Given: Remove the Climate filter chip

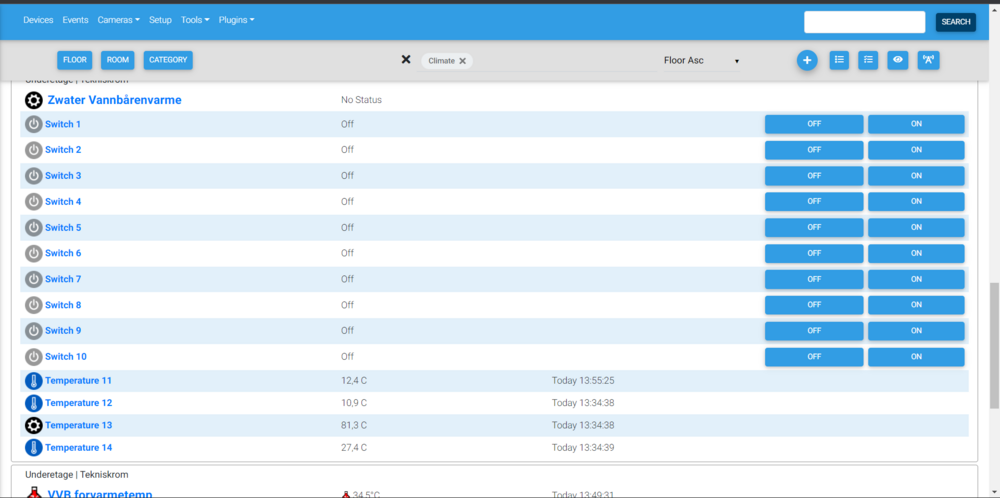Looking at the screenshot, I should point(463,61).
